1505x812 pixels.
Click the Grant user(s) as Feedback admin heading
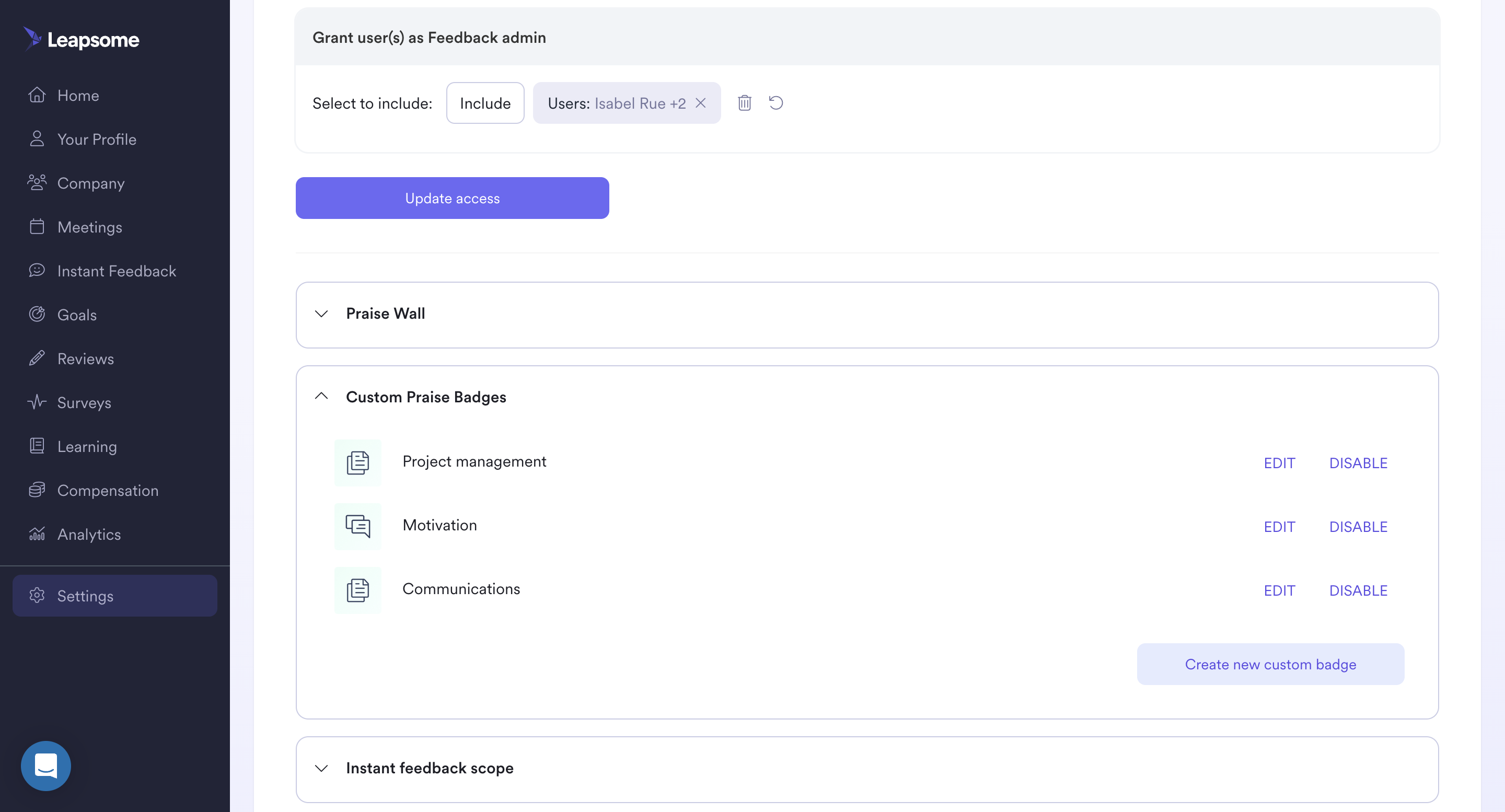click(430, 38)
